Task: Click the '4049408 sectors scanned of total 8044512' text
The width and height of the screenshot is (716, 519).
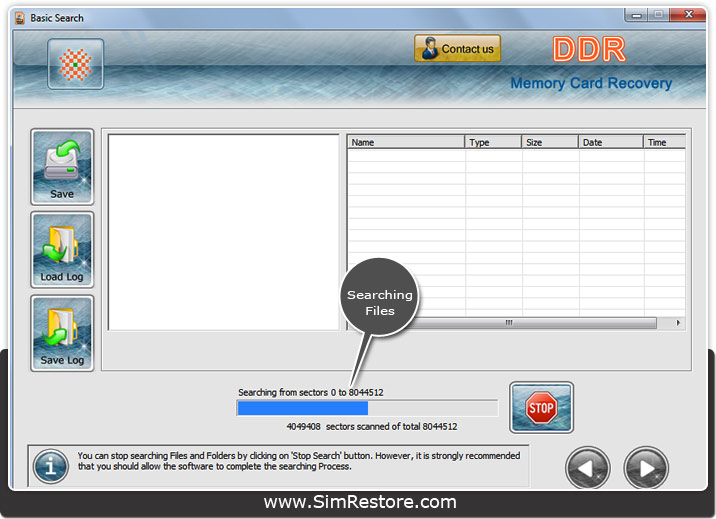Action: 372,426
